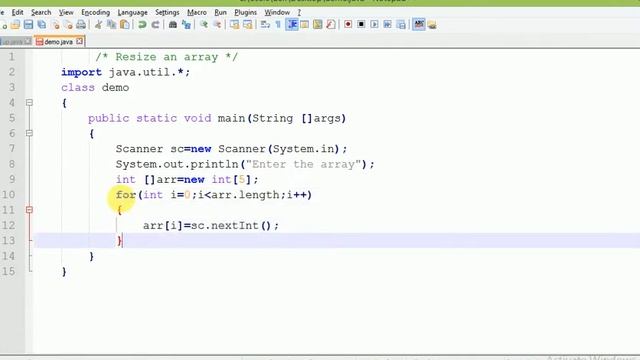Open the Plugins menu
The height and width of the screenshot is (360, 640).
tap(245, 12)
